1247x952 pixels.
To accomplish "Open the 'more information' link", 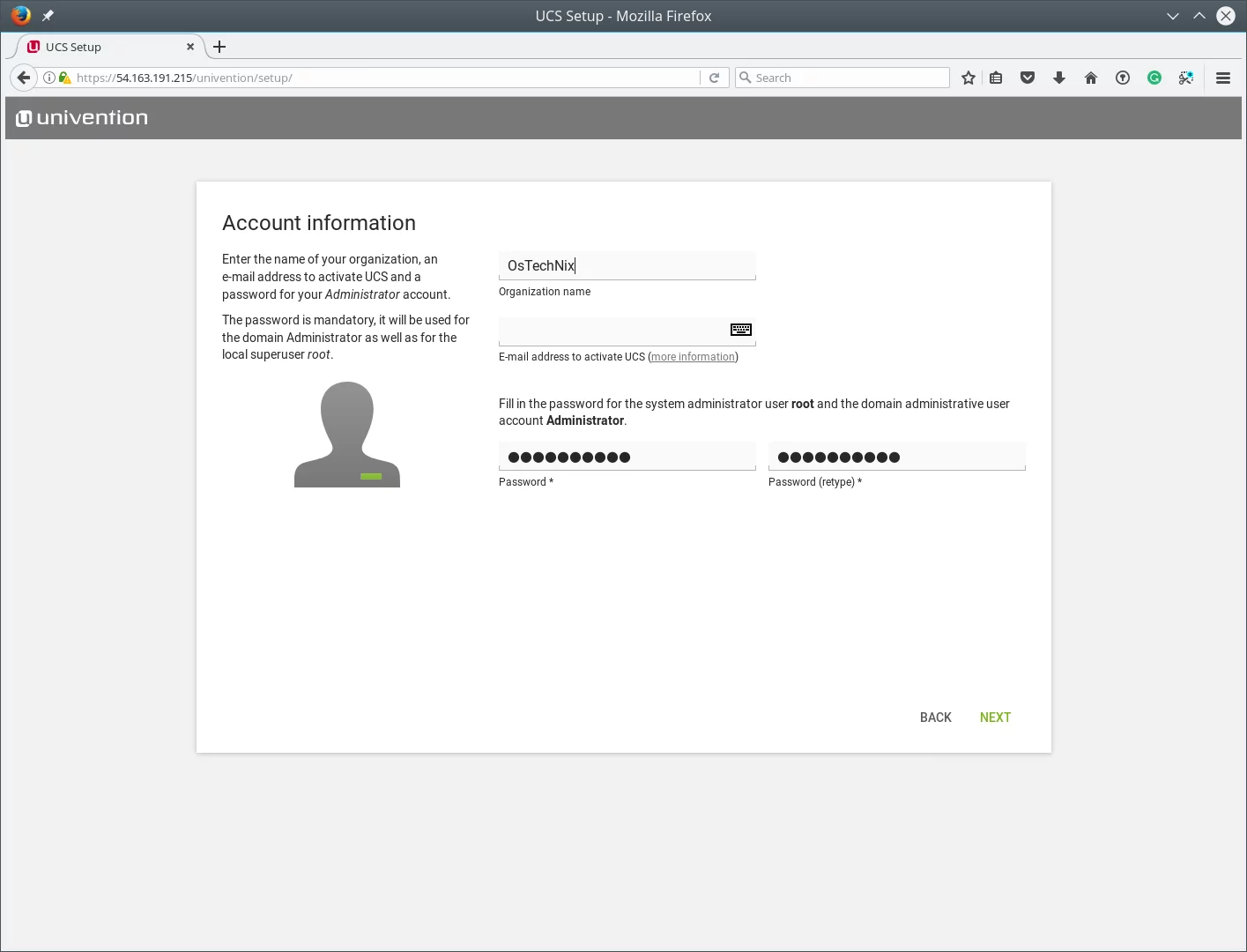I will pyautogui.click(x=693, y=357).
